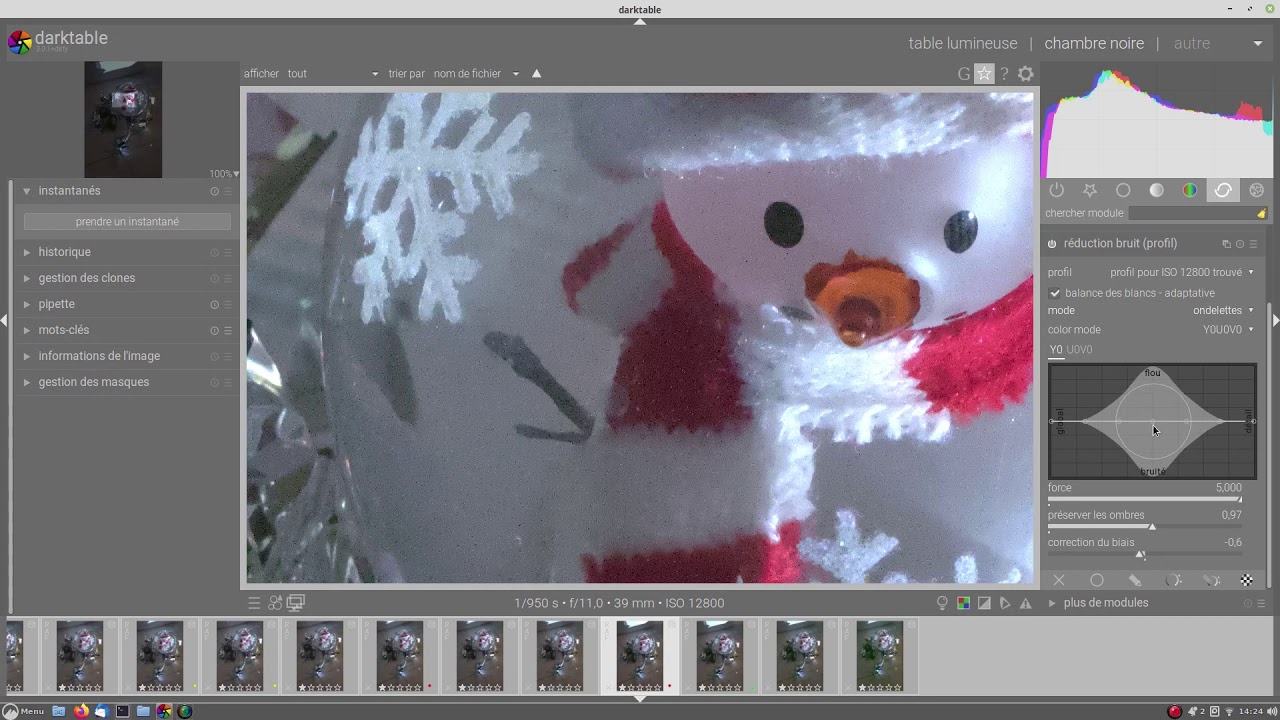Choose parametric mask icon
This screenshot has height=720, width=1280.
click(1174, 580)
